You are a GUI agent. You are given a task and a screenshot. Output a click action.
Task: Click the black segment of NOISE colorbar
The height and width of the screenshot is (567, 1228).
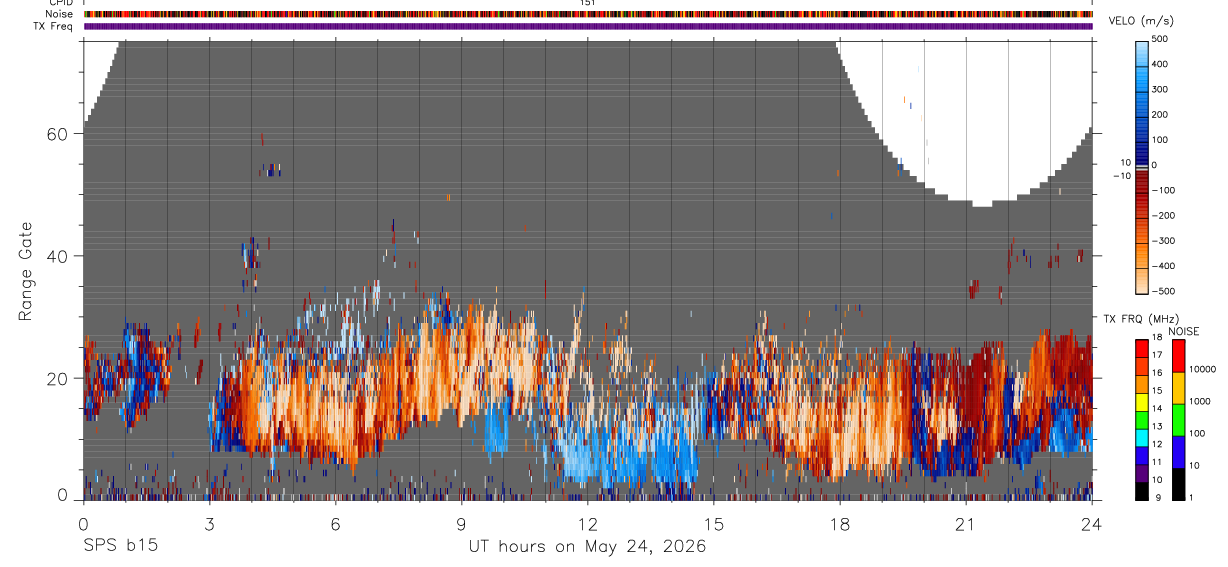(x=1178, y=484)
